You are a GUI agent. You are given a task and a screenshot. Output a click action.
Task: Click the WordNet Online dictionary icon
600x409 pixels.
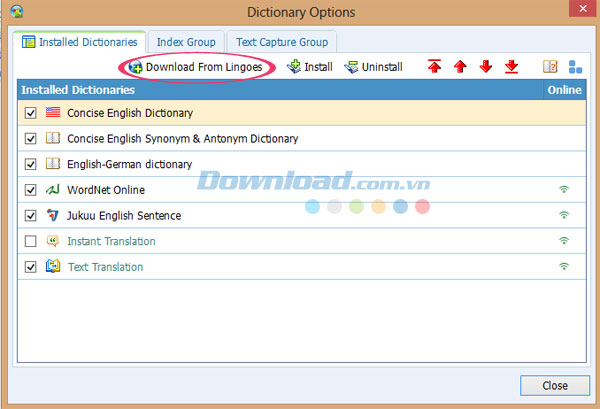(x=53, y=190)
